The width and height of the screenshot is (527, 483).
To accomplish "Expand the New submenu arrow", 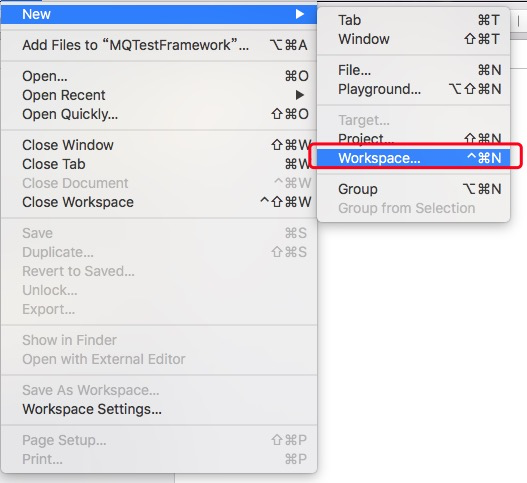I will [299, 14].
